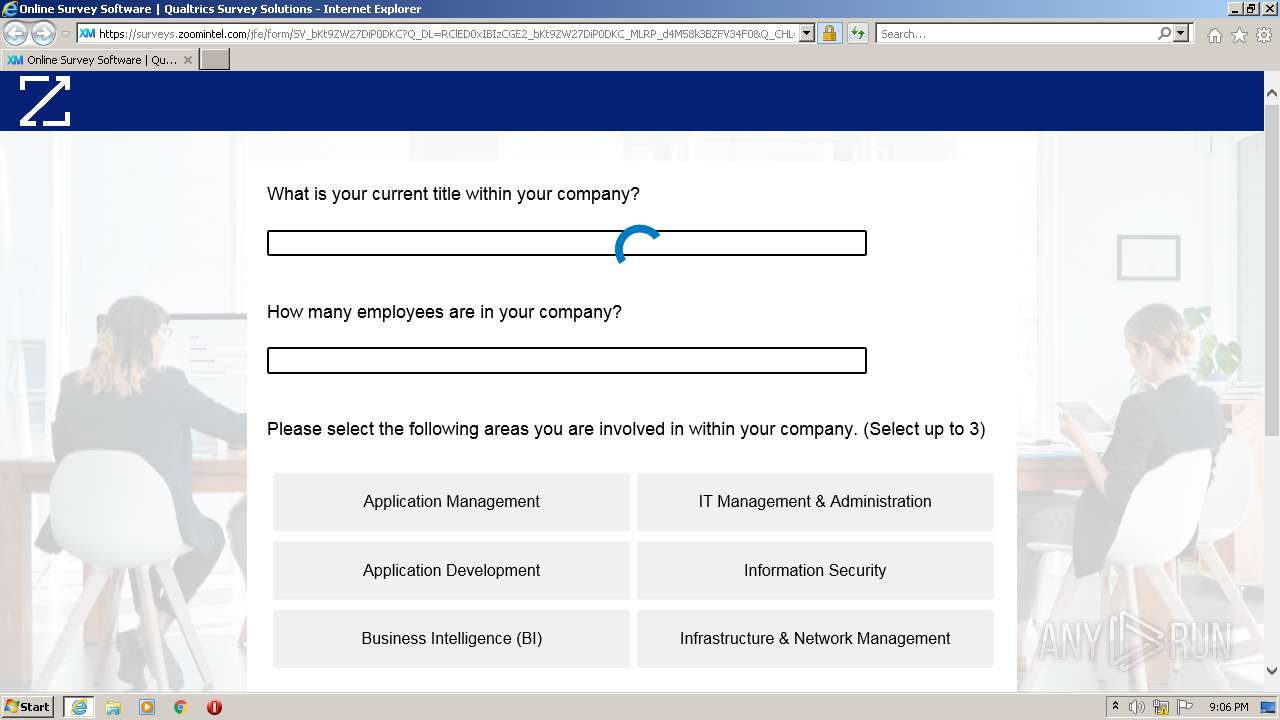Screen dimensions: 1280x720
Task: Select Application Development option
Action: click(451, 570)
